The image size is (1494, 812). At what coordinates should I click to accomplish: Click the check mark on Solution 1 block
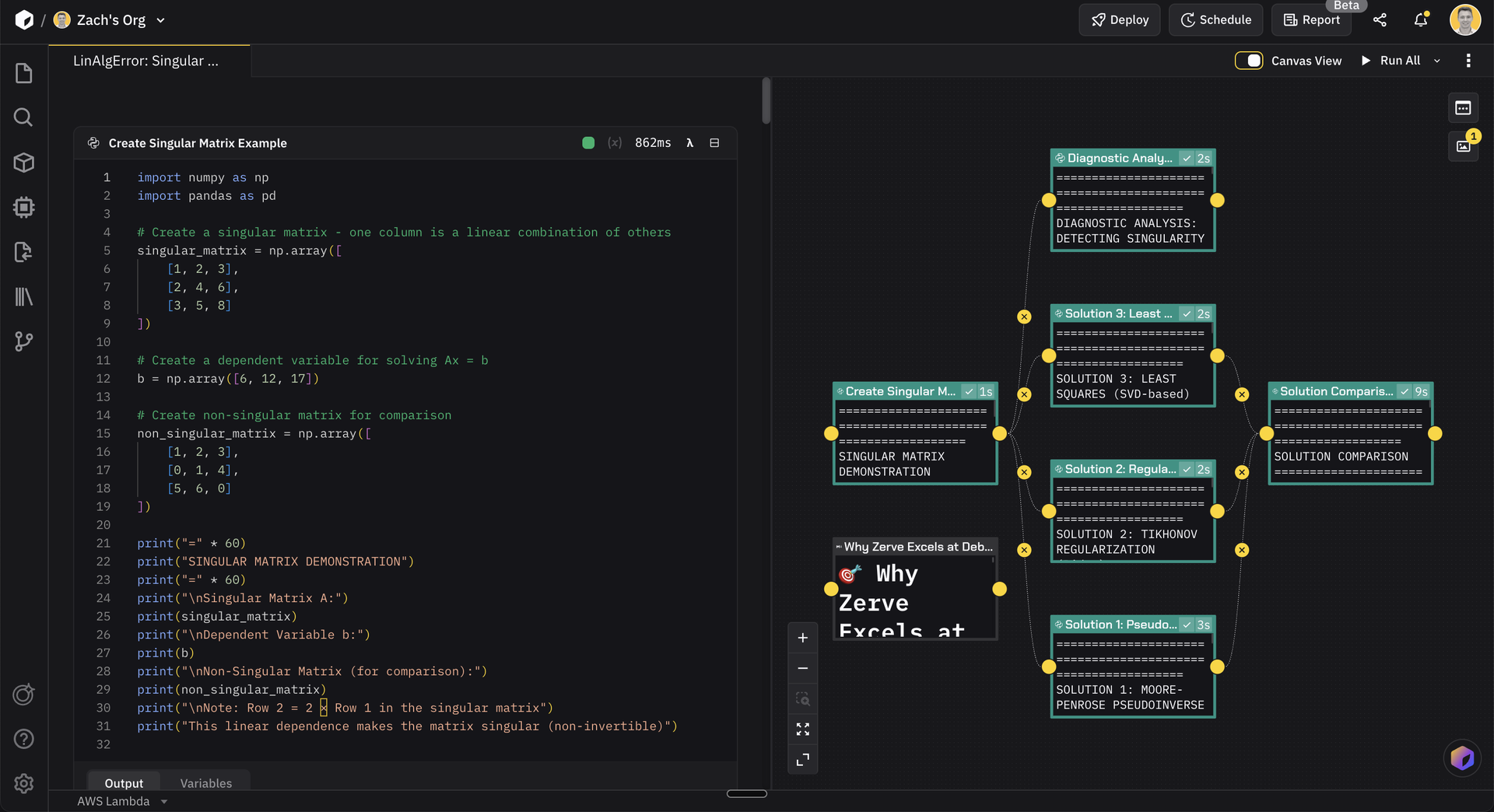(x=1187, y=625)
